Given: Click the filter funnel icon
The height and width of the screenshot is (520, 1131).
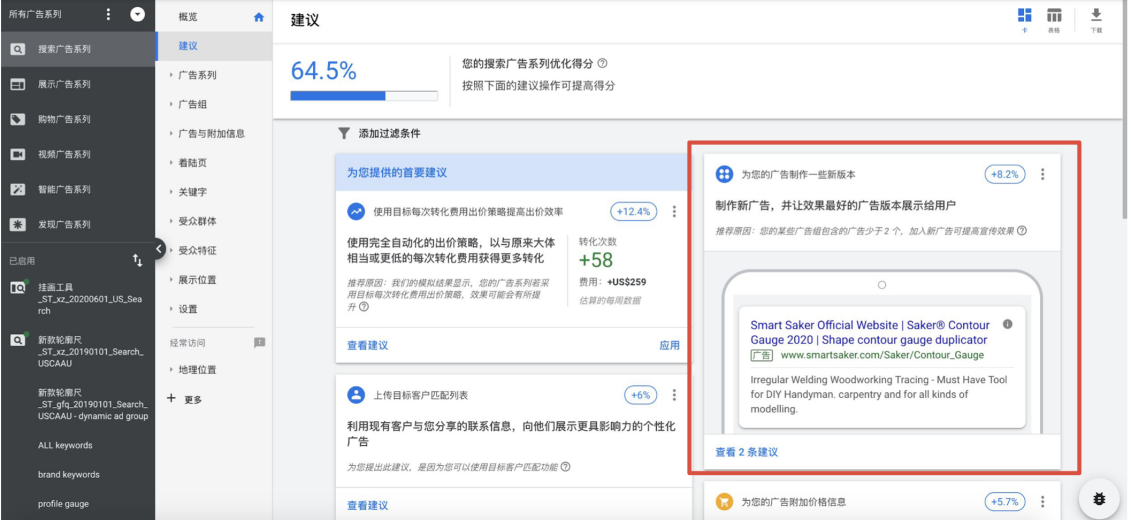Looking at the screenshot, I should (344, 133).
